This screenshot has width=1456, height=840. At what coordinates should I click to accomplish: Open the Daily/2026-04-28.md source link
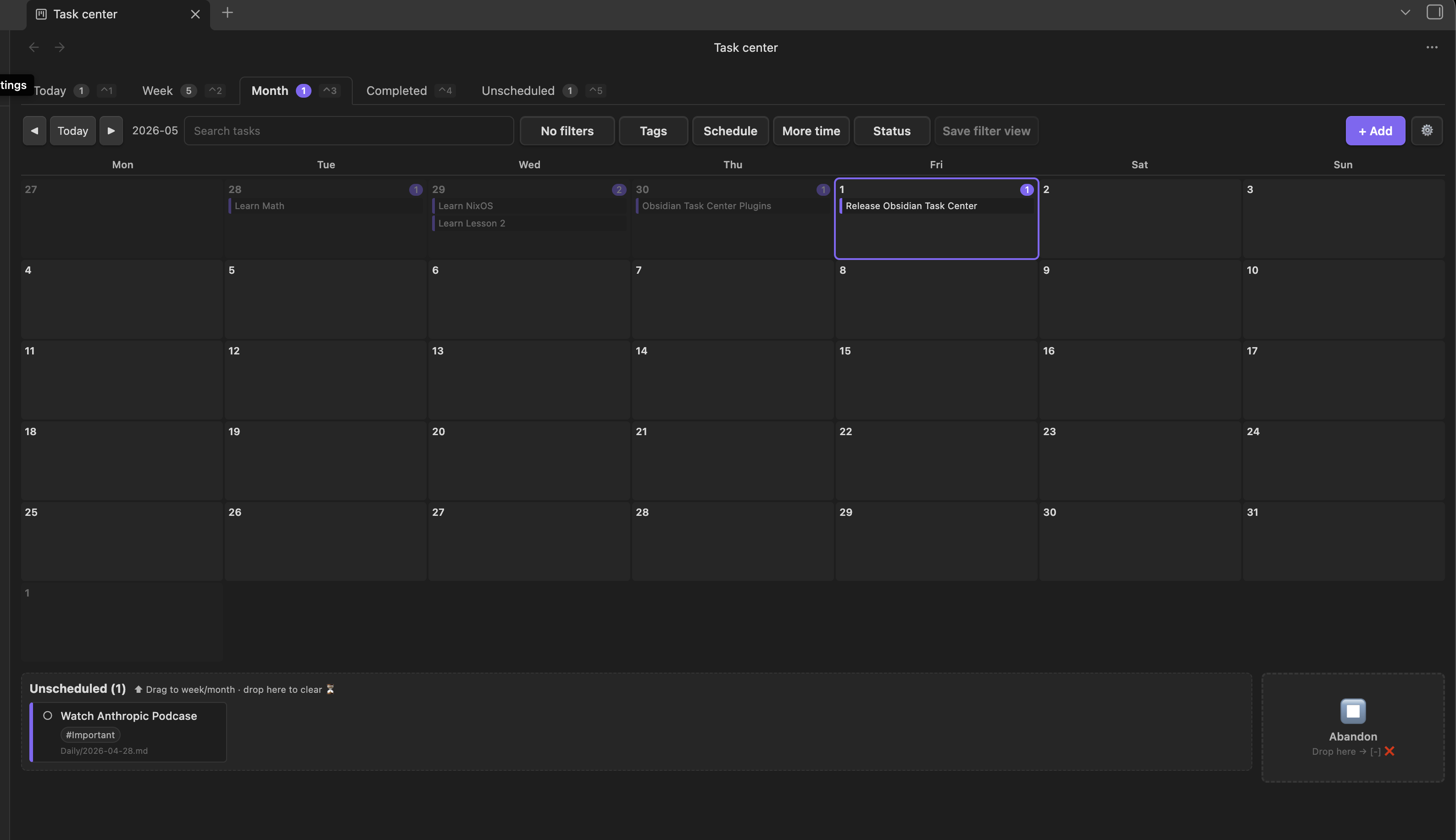click(x=104, y=751)
